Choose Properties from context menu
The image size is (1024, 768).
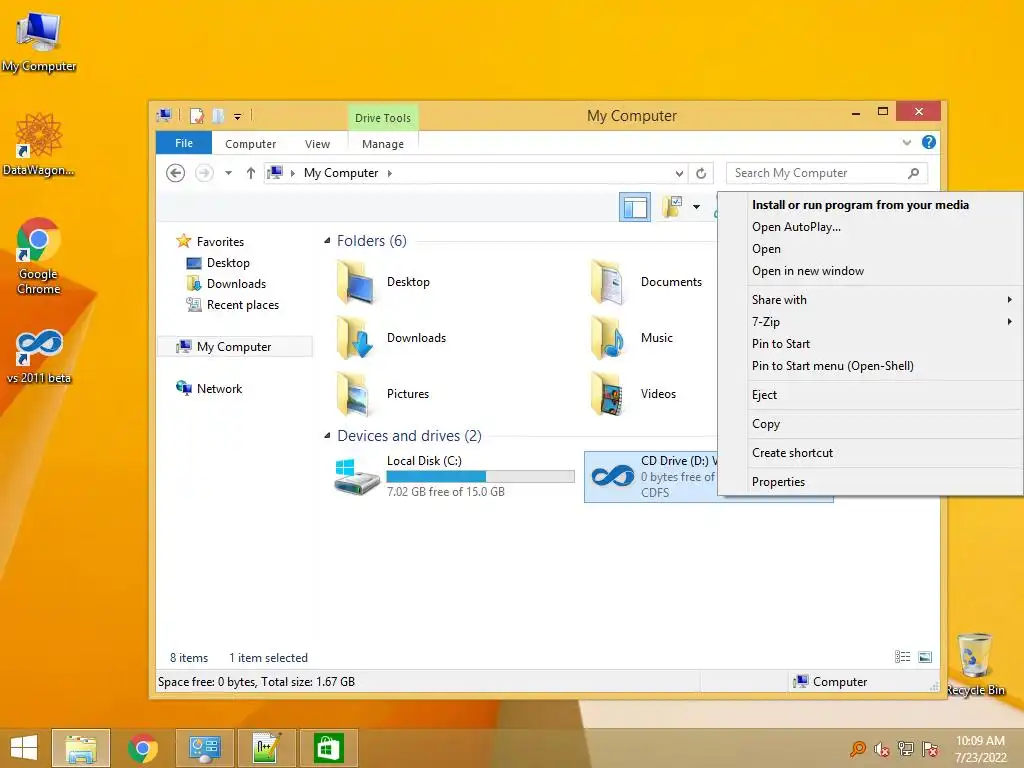tap(886, 481)
